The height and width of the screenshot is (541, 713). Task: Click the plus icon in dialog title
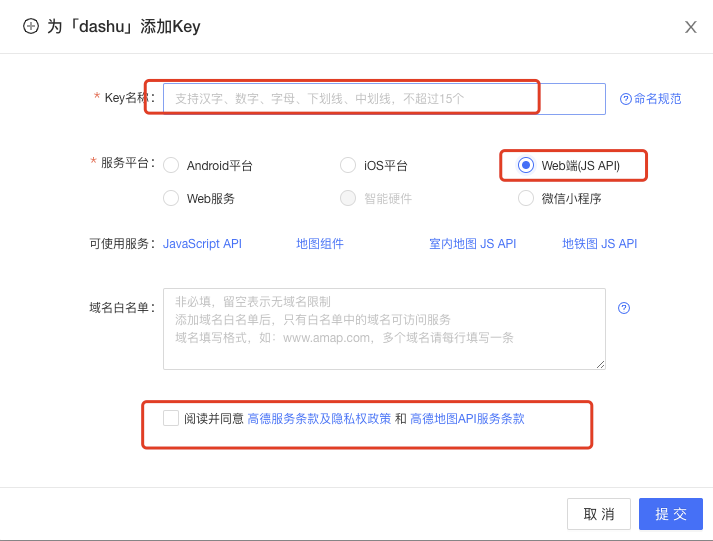[x=31, y=26]
